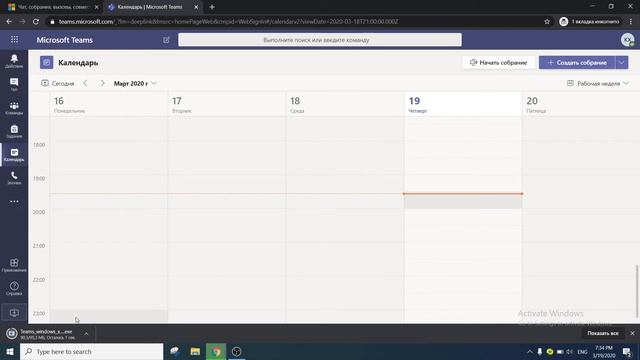Open the incognito profile indicator
Screen dimensions: 640x360
click(x=589, y=22)
